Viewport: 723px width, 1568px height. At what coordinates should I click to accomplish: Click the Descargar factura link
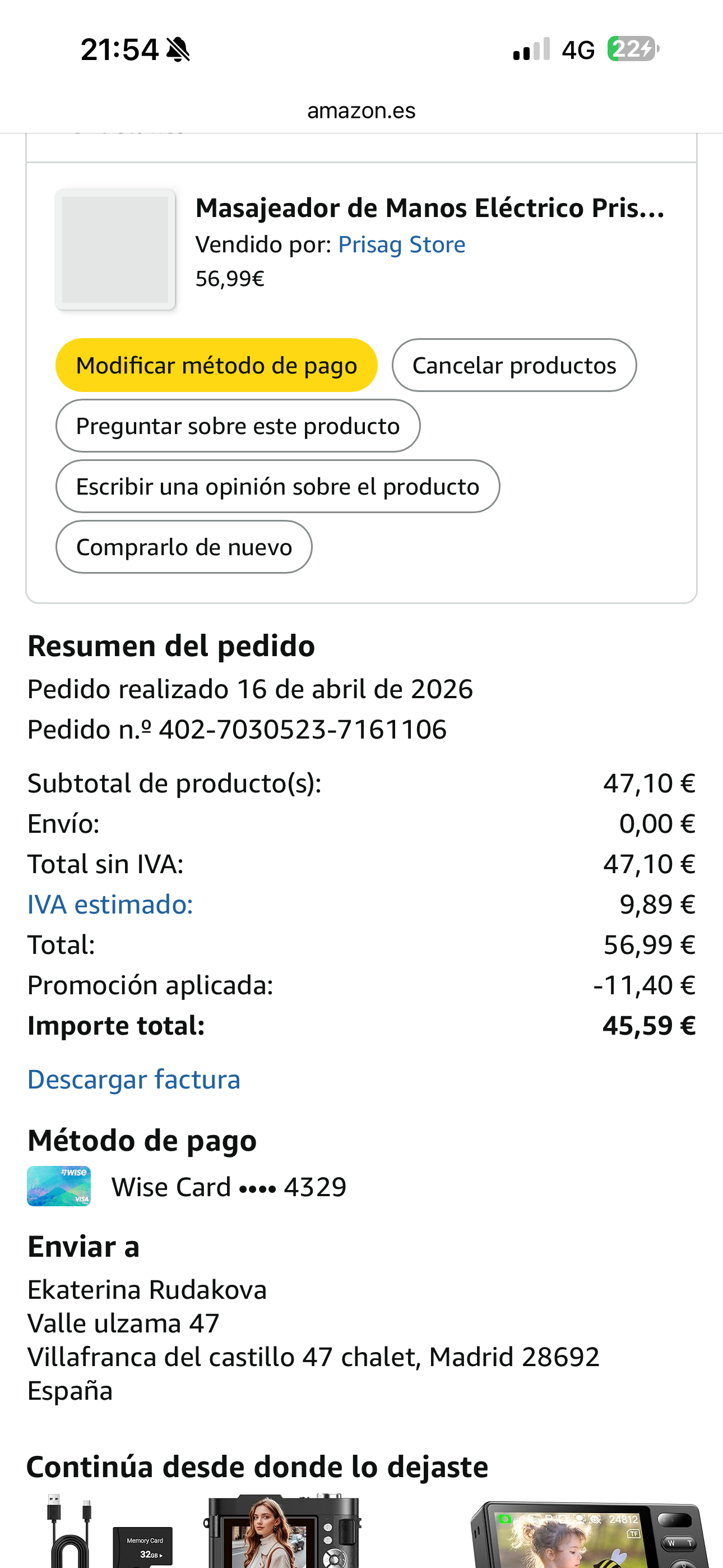click(134, 1079)
